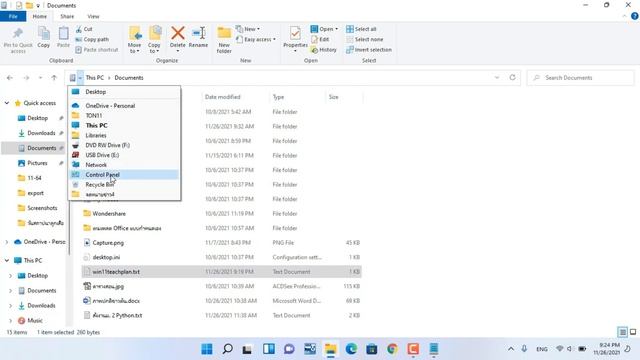The height and width of the screenshot is (360, 640).
Task: Open recent locations dropdown arrow
Action: pyautogui.click(x=40, y=78)
